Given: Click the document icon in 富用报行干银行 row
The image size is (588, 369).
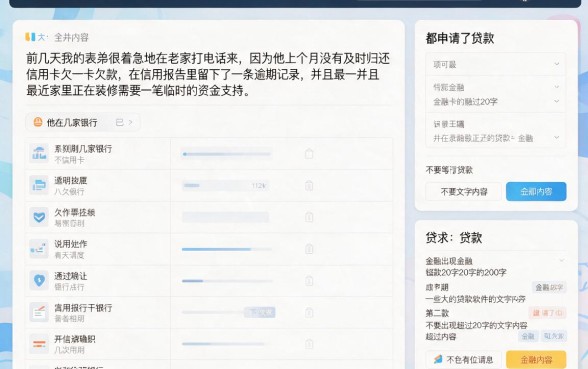Looking at the screenshot, I should click(x=39, y=312).
